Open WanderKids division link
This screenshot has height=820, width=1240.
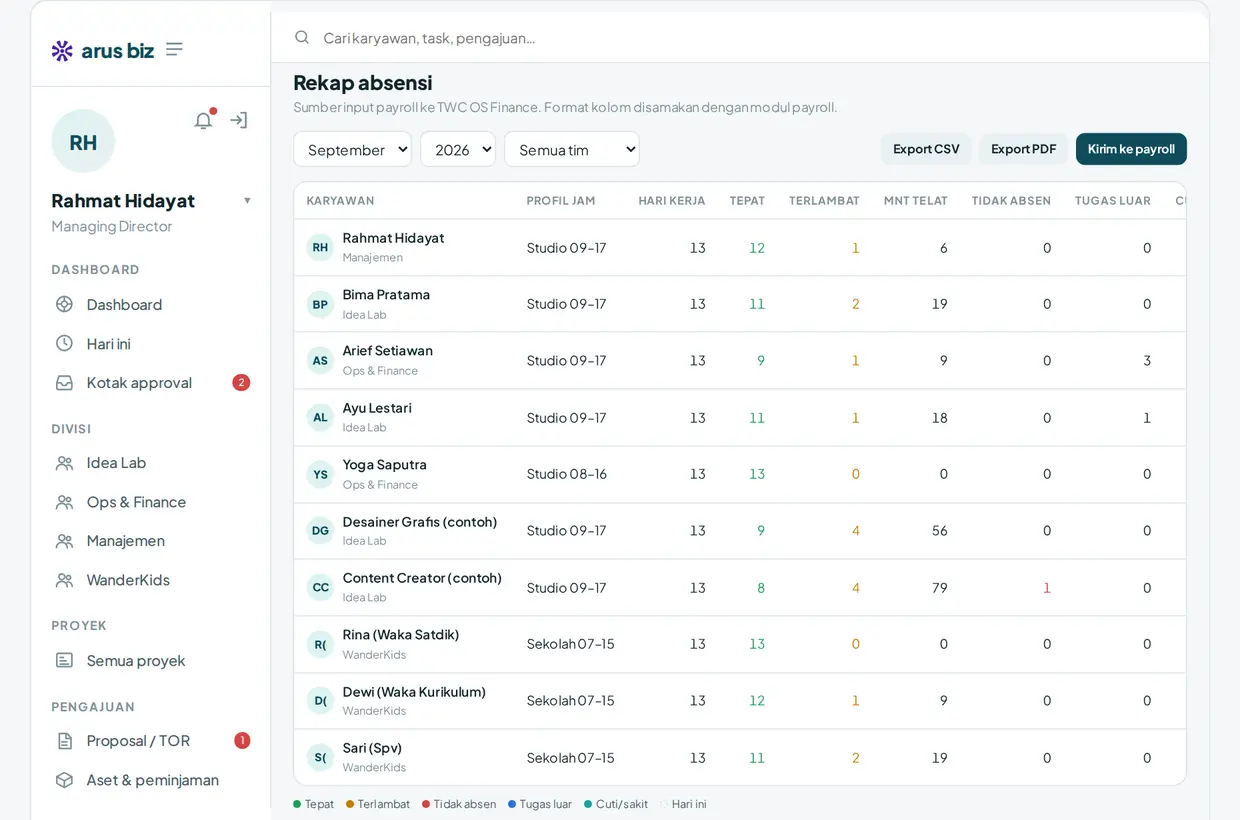click(x=150, y=580)
